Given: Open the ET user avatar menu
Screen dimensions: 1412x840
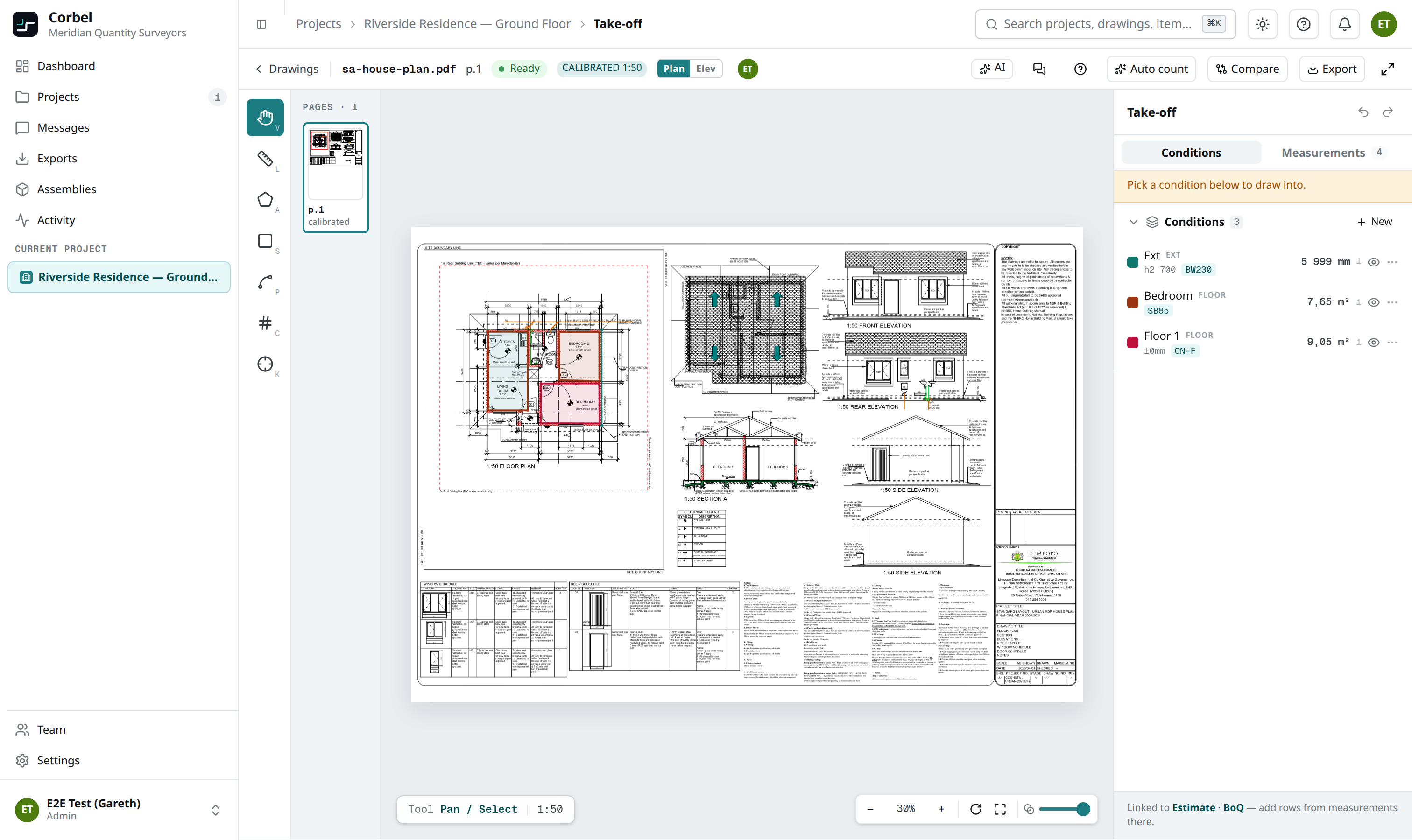Looking at the screenshot, I should click(x=1384, y=24).
